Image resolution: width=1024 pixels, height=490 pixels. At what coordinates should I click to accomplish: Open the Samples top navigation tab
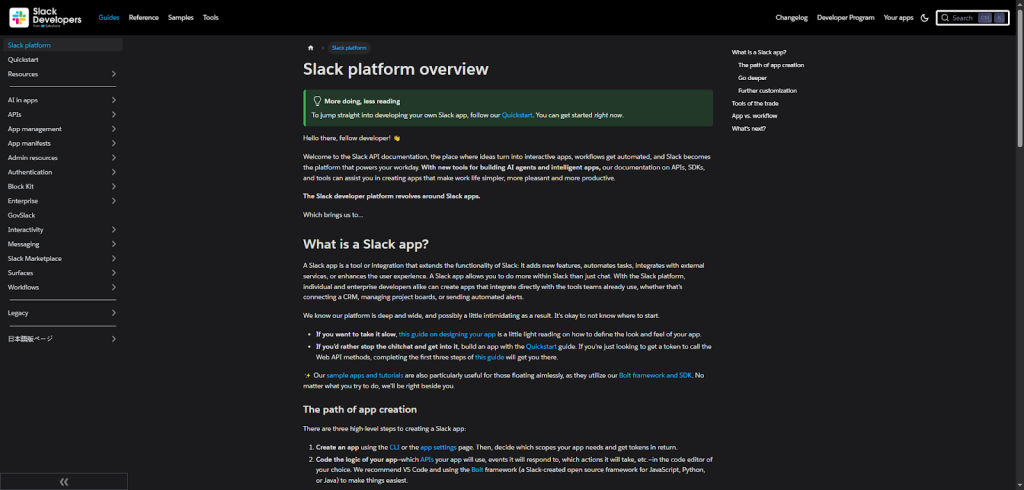click(181, 18)
